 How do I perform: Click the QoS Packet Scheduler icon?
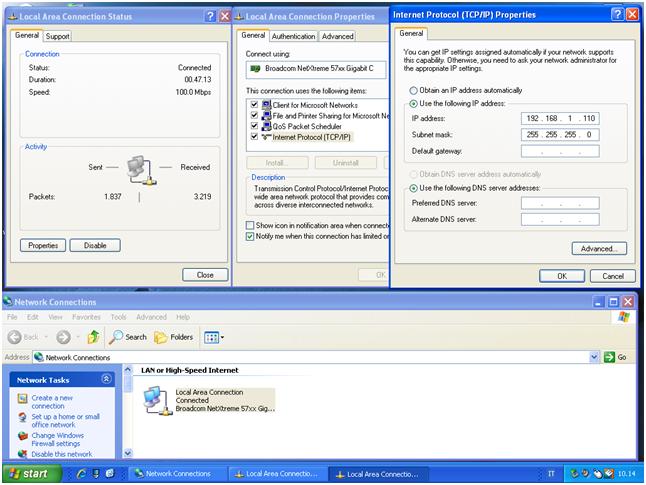point(267,126)
